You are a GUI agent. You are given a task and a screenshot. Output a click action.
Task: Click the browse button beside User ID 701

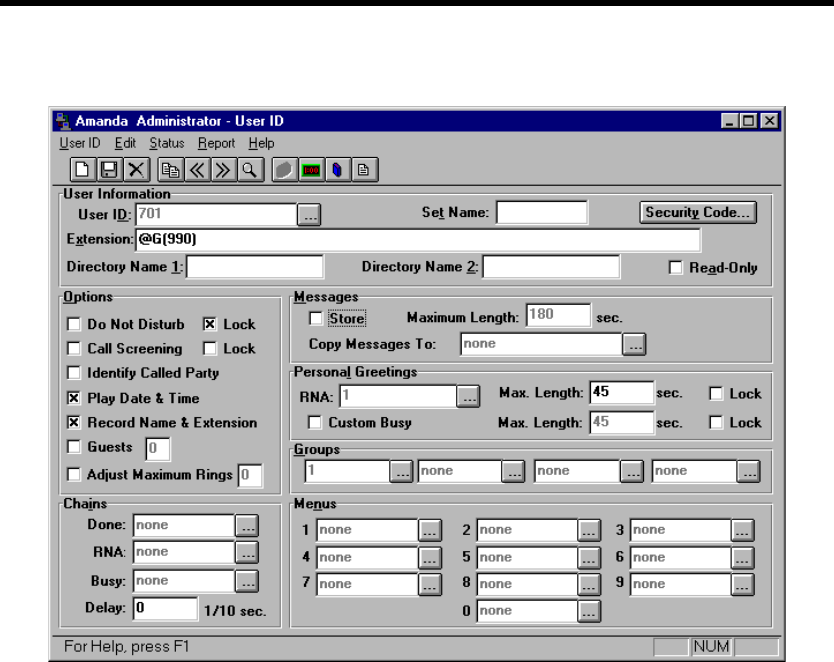pyautogui.click(x=309, y=215)
